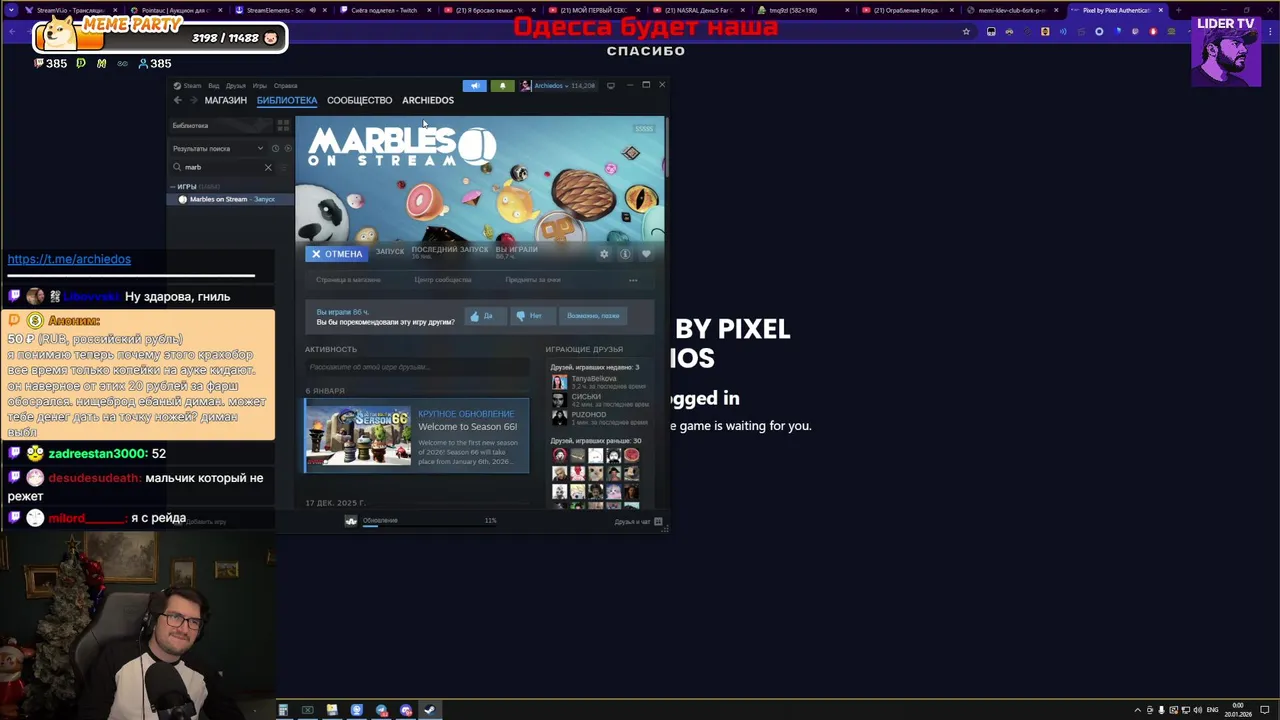This screenshot has width=1280, height=720.
Task: Open the three-dots more links menu
Action: (x=633, y=280)
